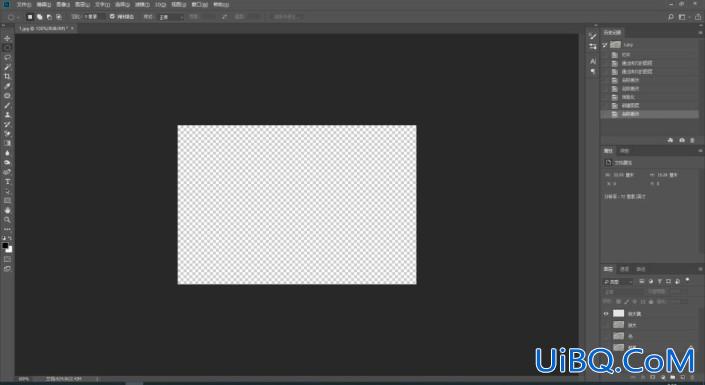Select the Clone Stamp tool

(7, 115)
